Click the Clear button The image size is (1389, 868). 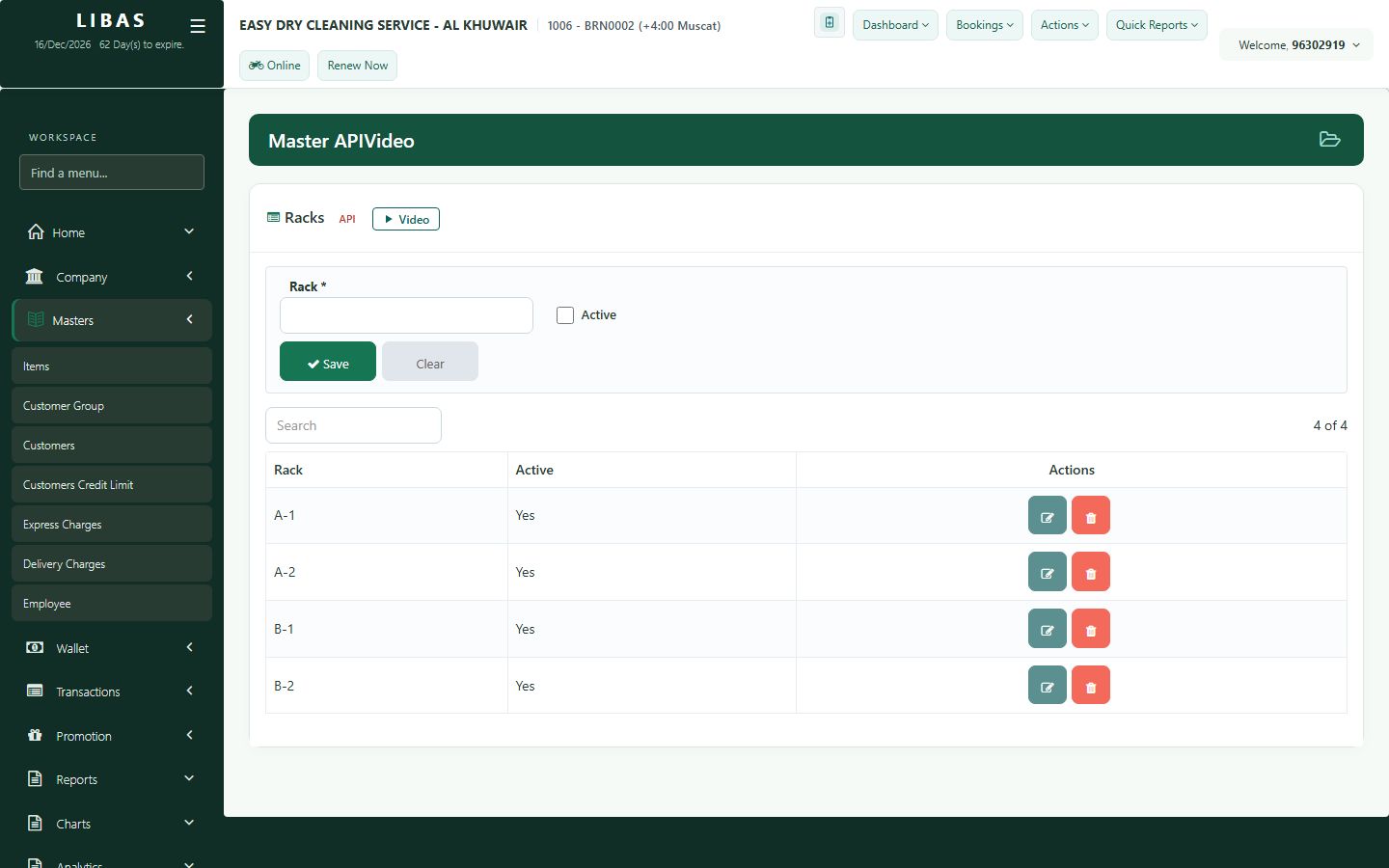(x=430, y=362)
